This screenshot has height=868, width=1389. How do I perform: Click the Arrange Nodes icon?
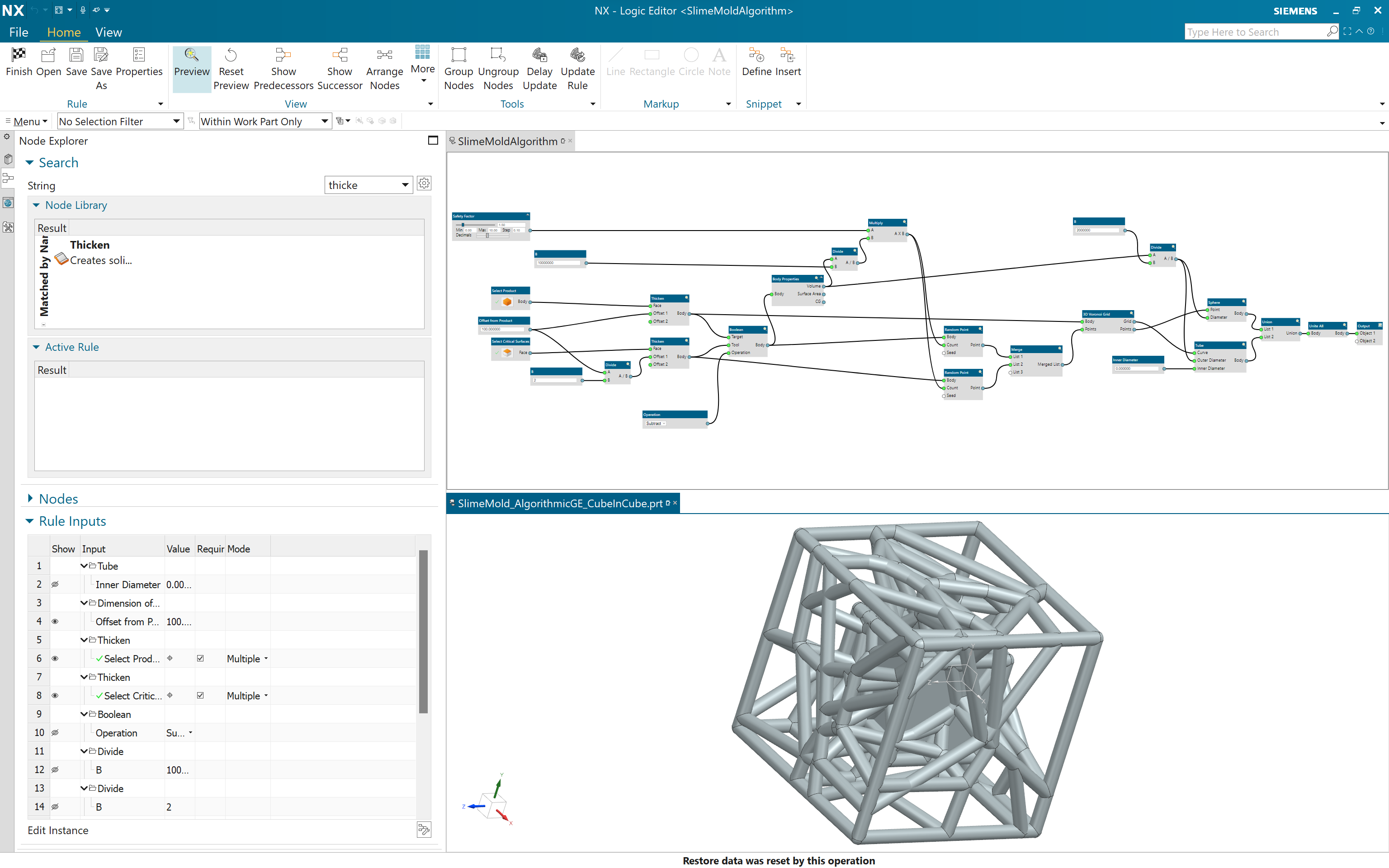pos(384,55)
